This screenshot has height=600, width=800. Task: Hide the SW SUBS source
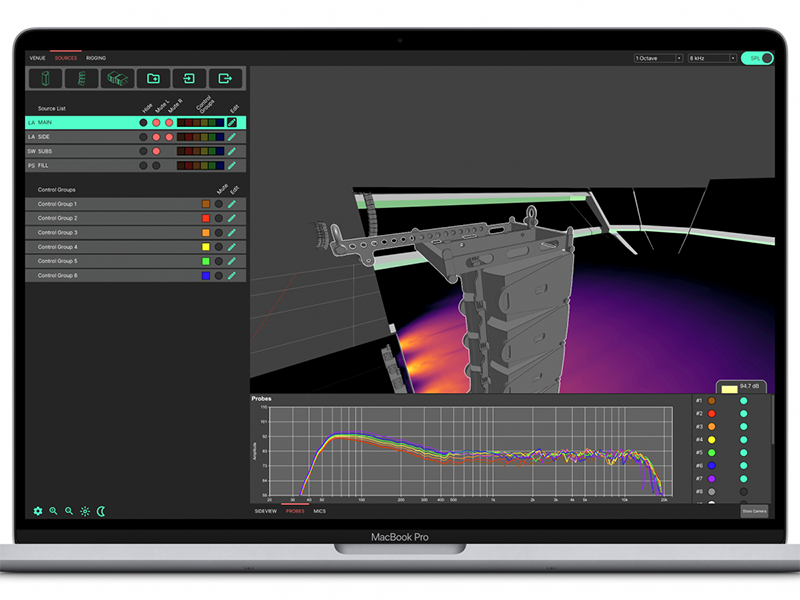pos(143,151)
